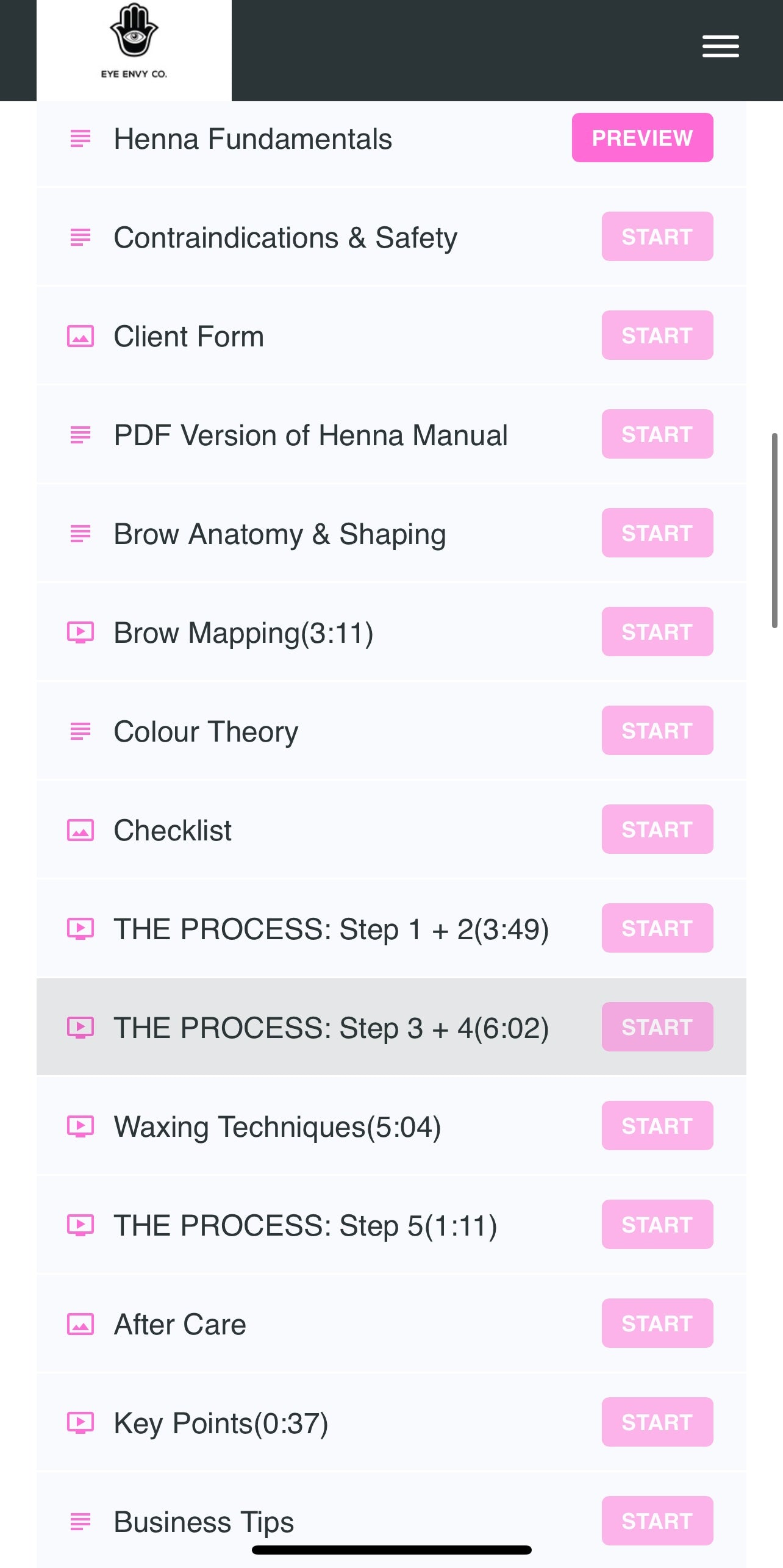
Task: Start the PDF Version of Henna Manual
Action: click(x=657, y=434)
